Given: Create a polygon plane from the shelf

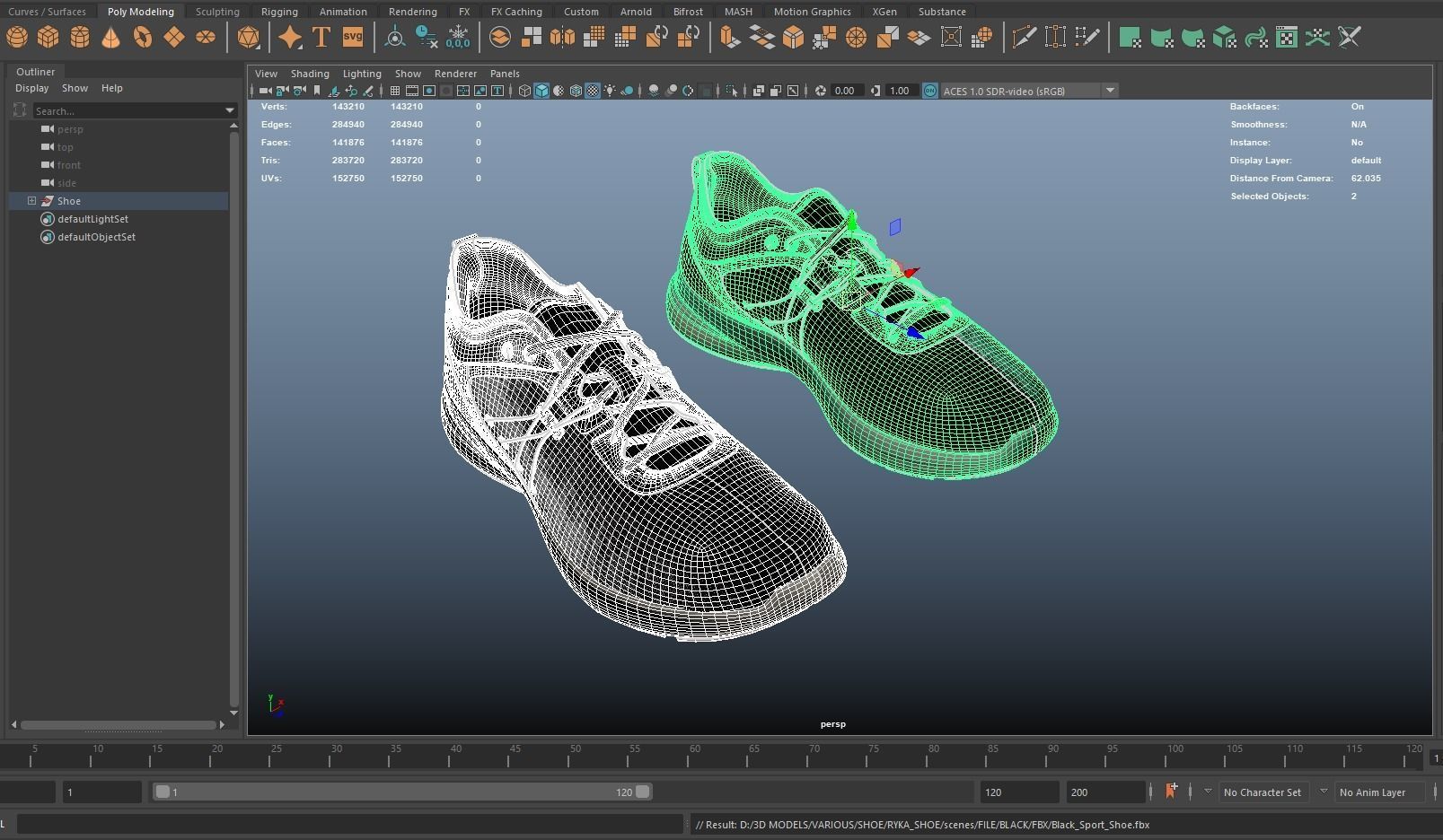Looking at the screenshot, I should 174,37.
